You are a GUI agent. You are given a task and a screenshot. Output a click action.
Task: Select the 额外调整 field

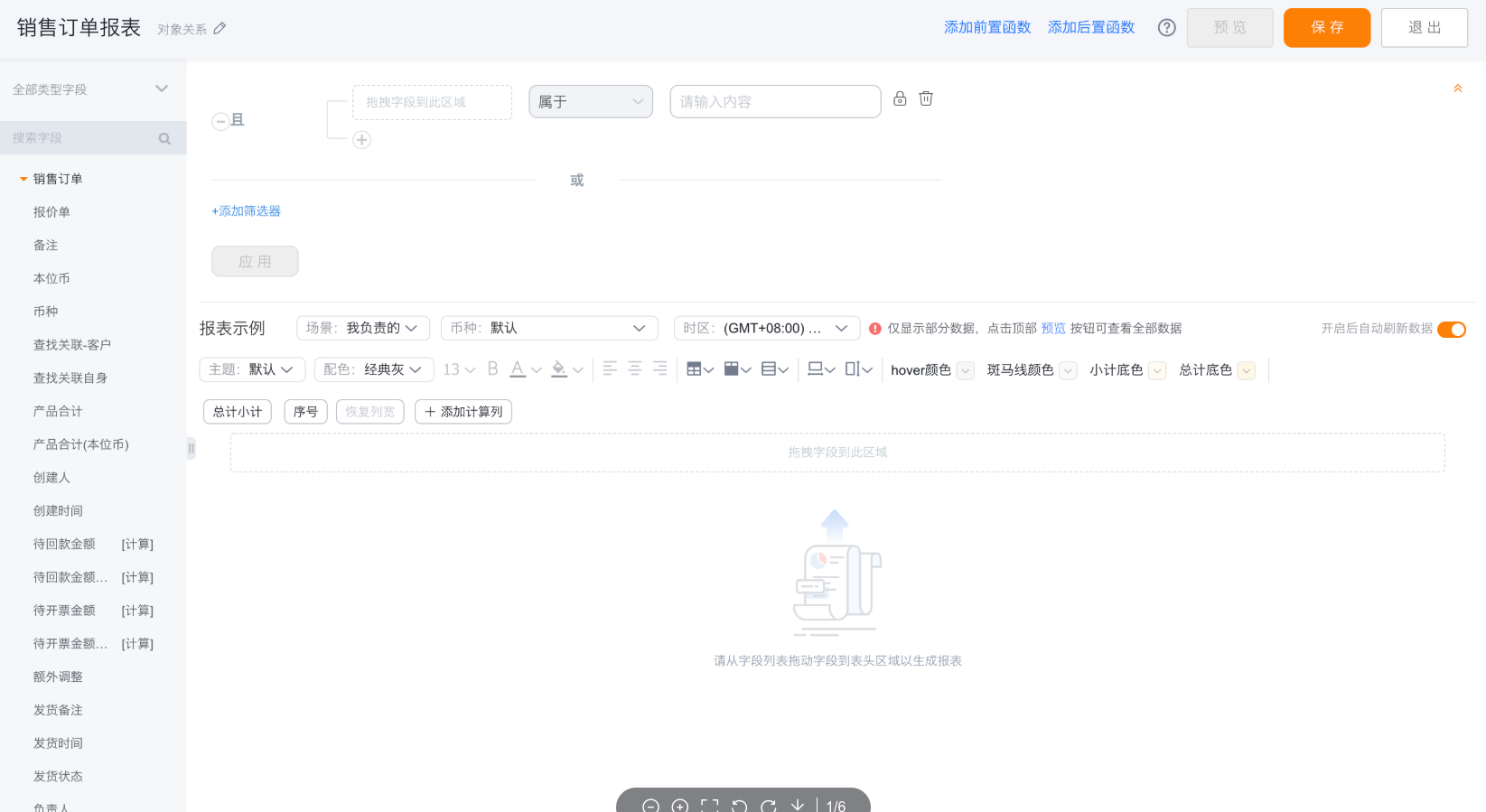[58, 677]
